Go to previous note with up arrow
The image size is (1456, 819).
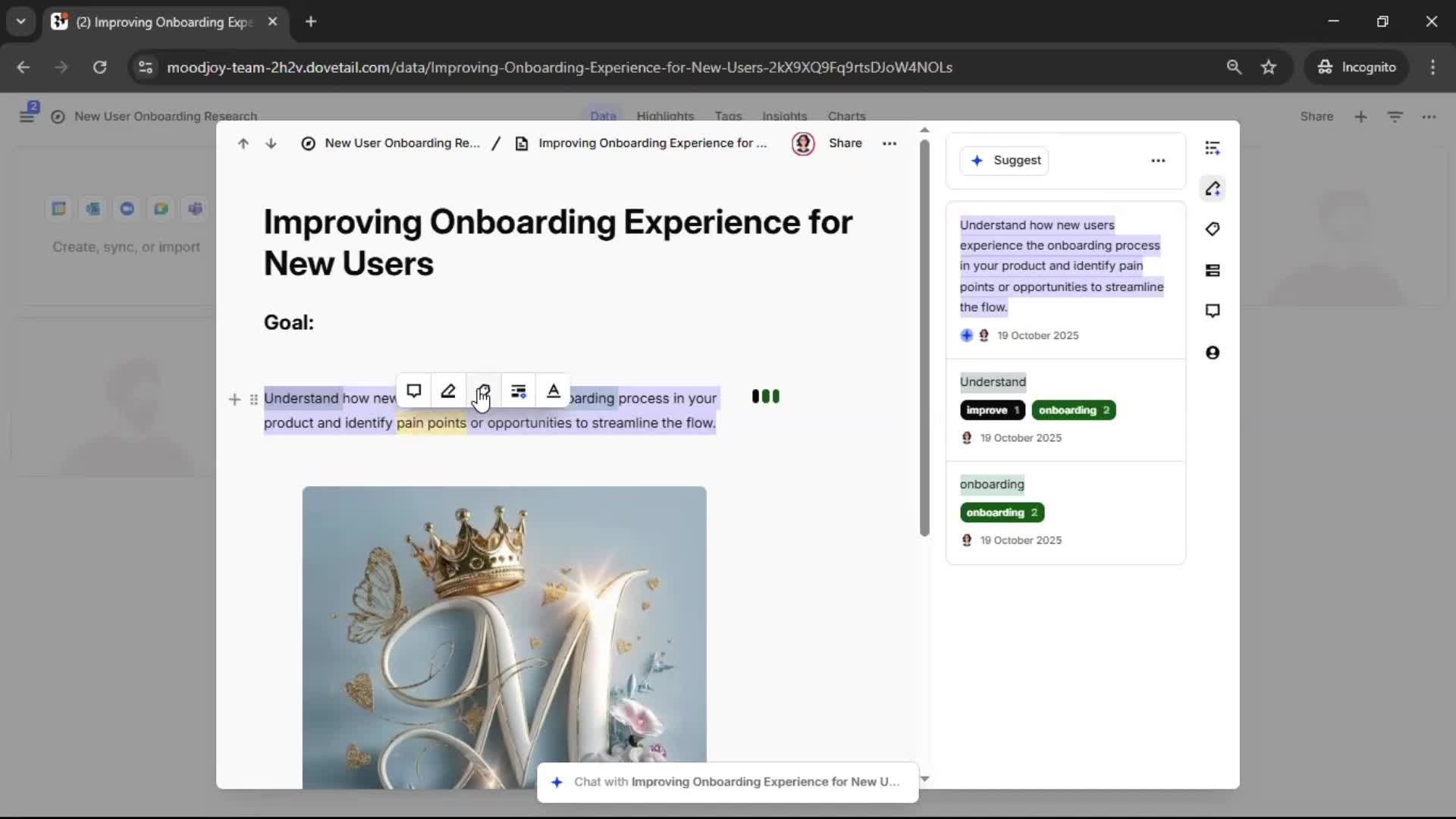point(243,143)
